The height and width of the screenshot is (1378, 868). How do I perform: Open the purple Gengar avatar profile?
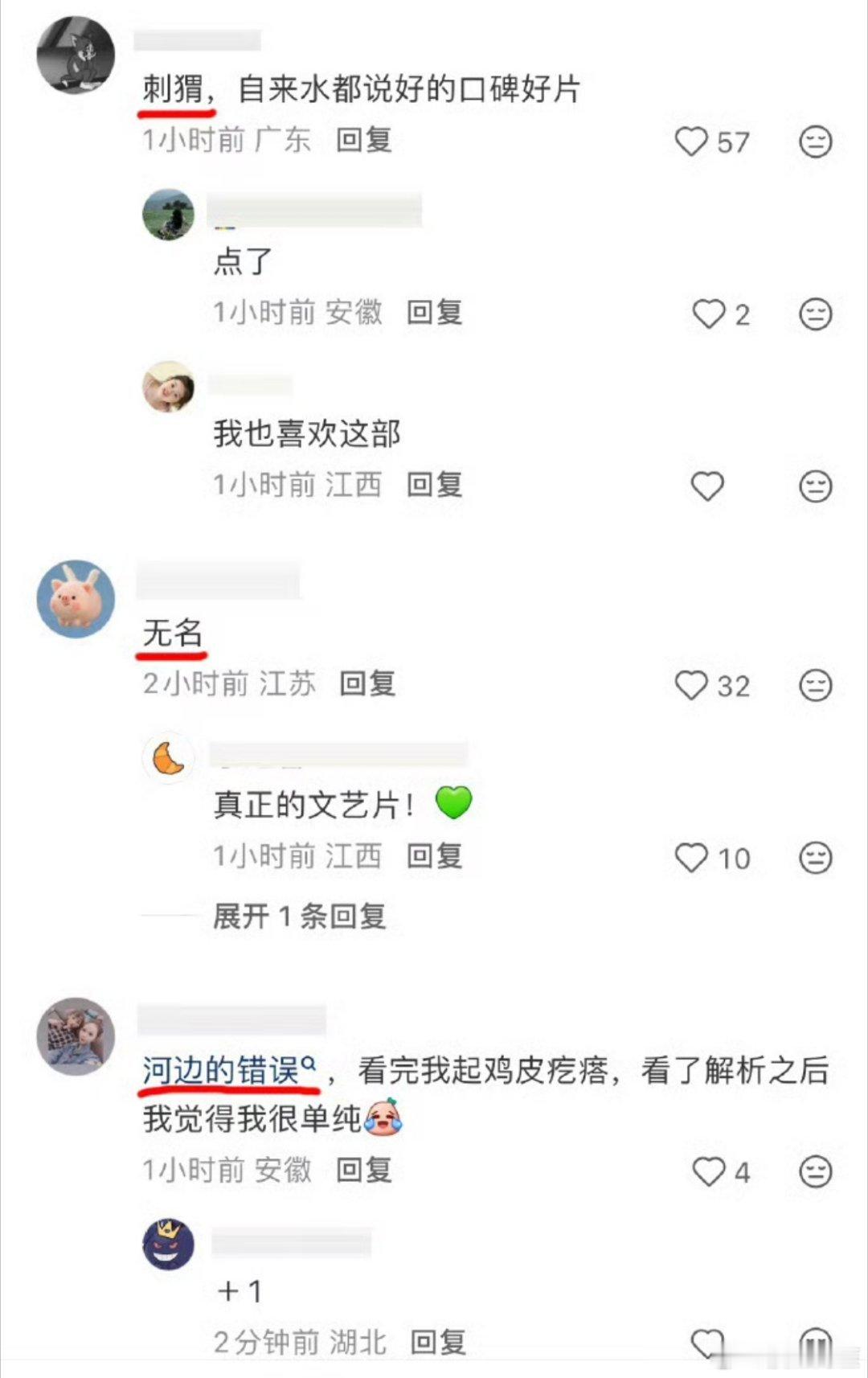(168, 1244)
